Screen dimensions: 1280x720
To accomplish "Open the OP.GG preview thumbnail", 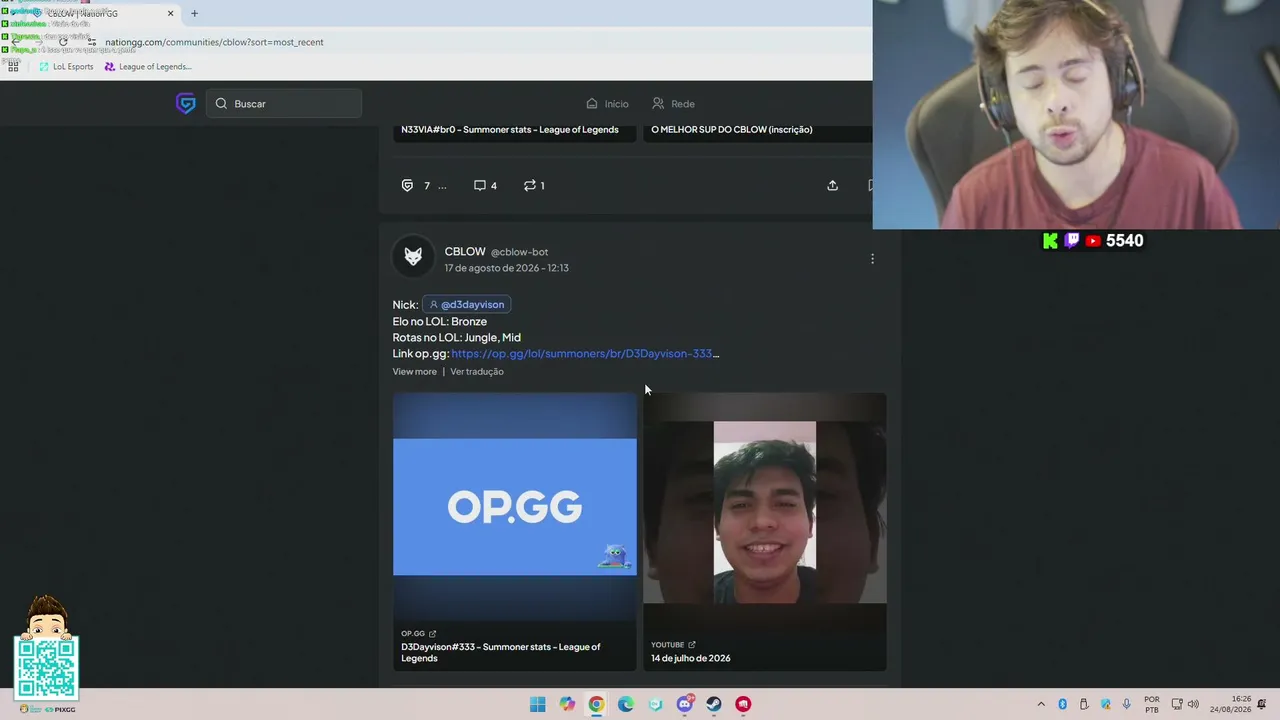I will [x=514, y=507].
